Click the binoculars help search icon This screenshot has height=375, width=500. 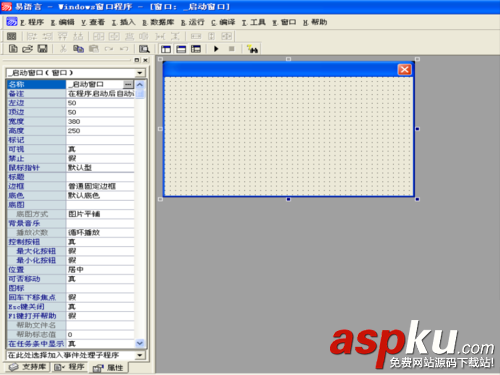(x=252, y=49)
